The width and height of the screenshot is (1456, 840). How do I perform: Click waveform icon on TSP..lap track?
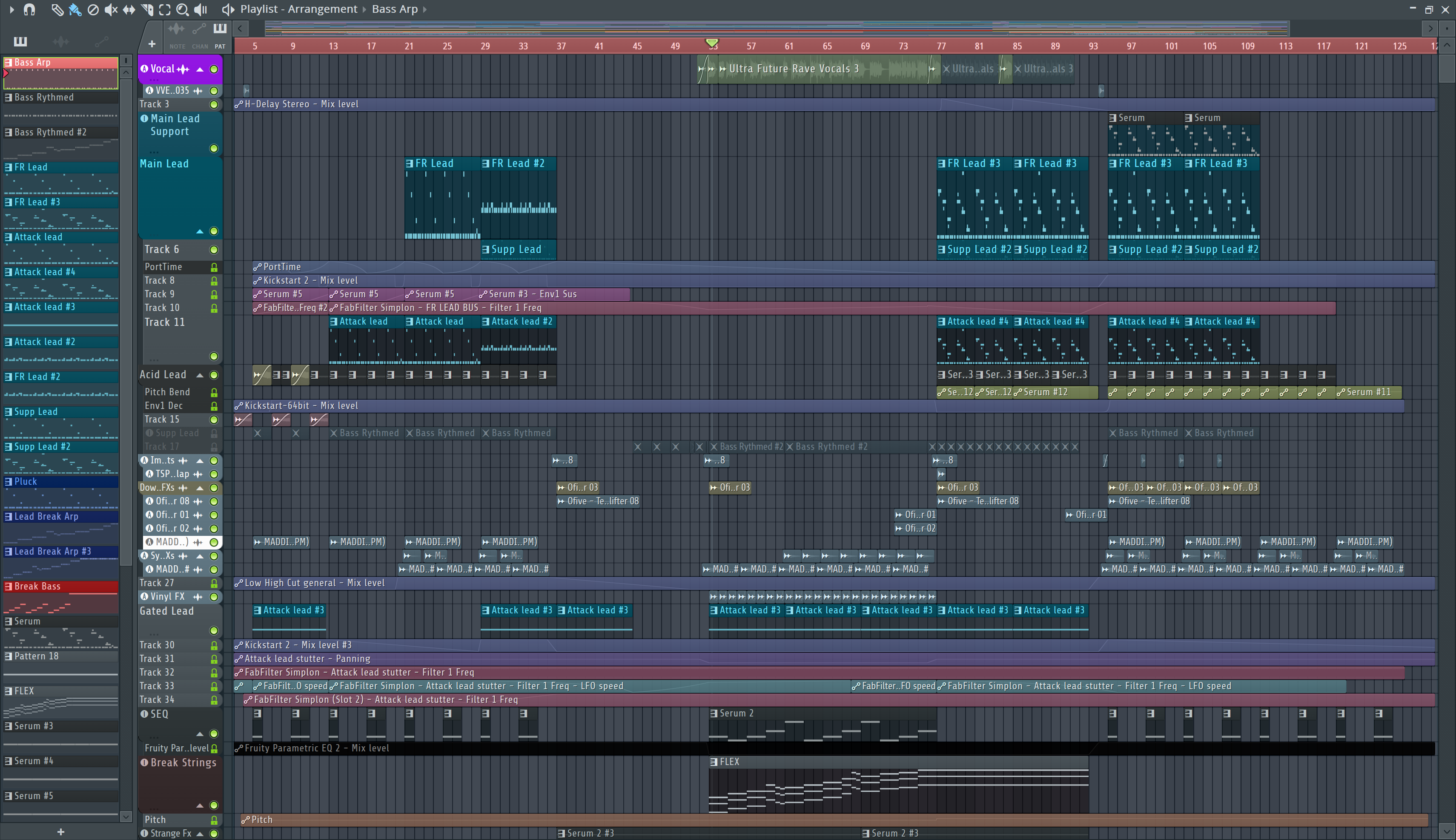(198, 474)
